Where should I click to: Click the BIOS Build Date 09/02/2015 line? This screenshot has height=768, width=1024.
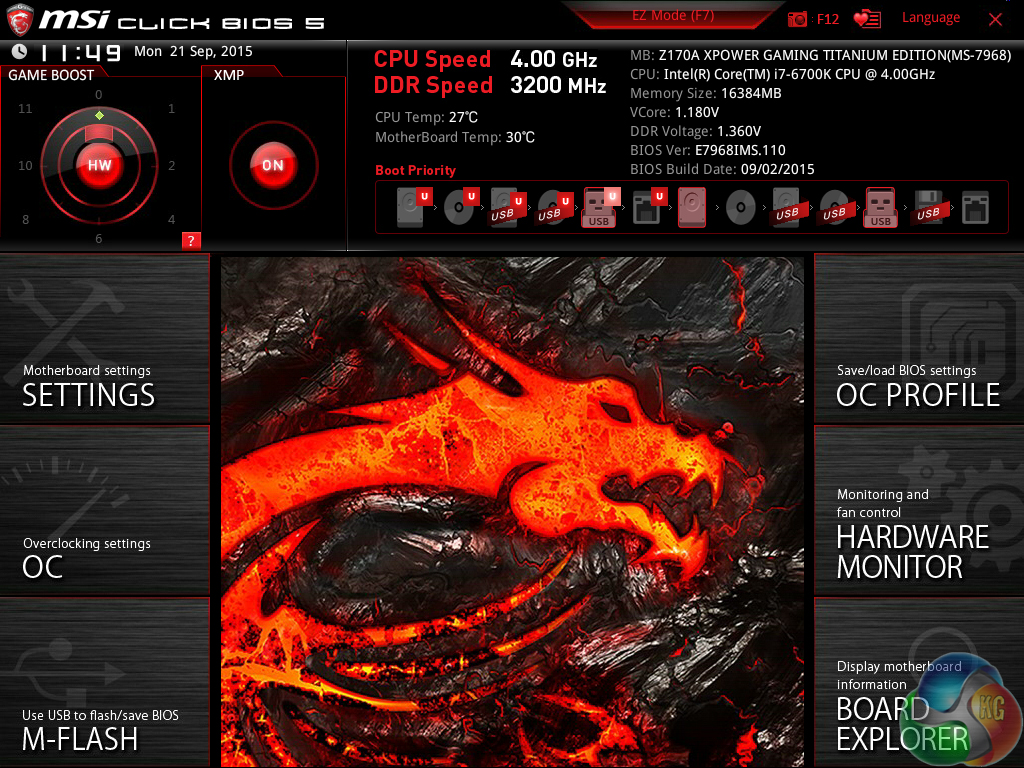[722, 169]
